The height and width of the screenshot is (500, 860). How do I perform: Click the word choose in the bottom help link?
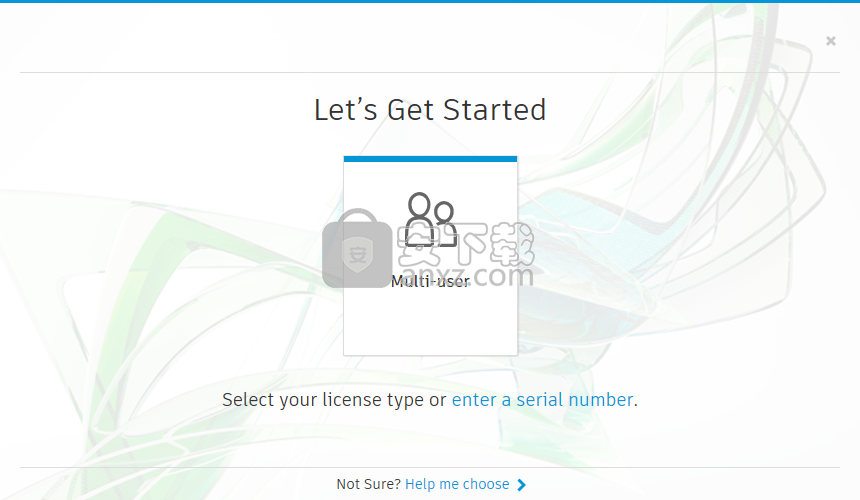click(x=486, y=484)
